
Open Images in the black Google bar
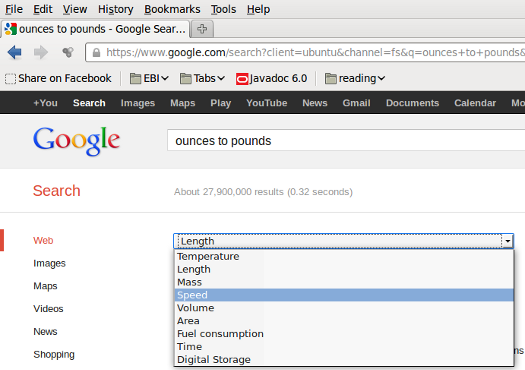click(138, 103)
